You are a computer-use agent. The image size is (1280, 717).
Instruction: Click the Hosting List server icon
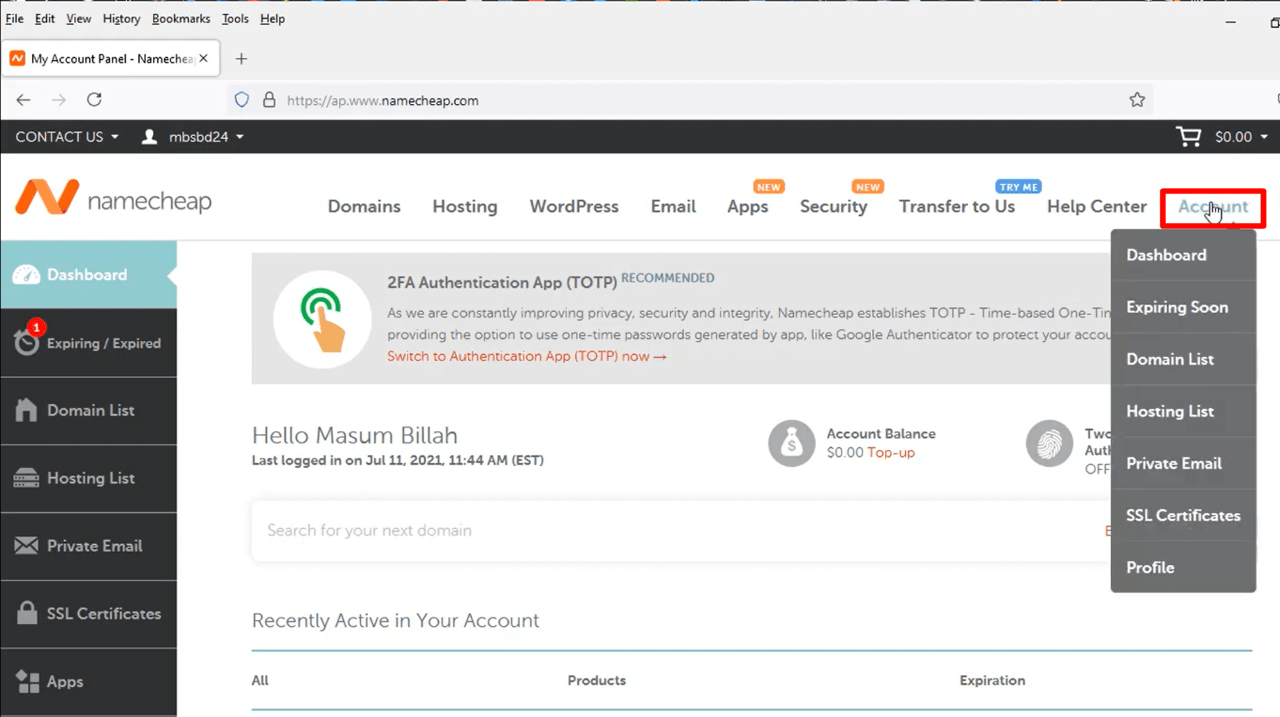[28, 478]
